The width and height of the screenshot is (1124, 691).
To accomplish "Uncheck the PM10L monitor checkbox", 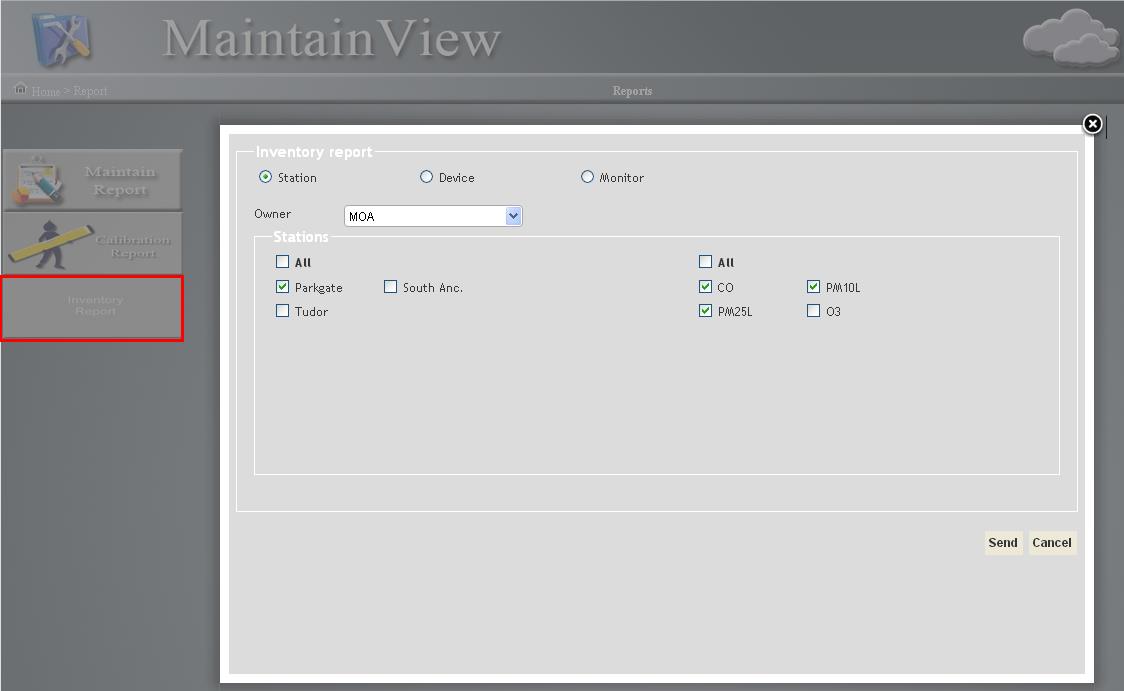I will [813, 287].
